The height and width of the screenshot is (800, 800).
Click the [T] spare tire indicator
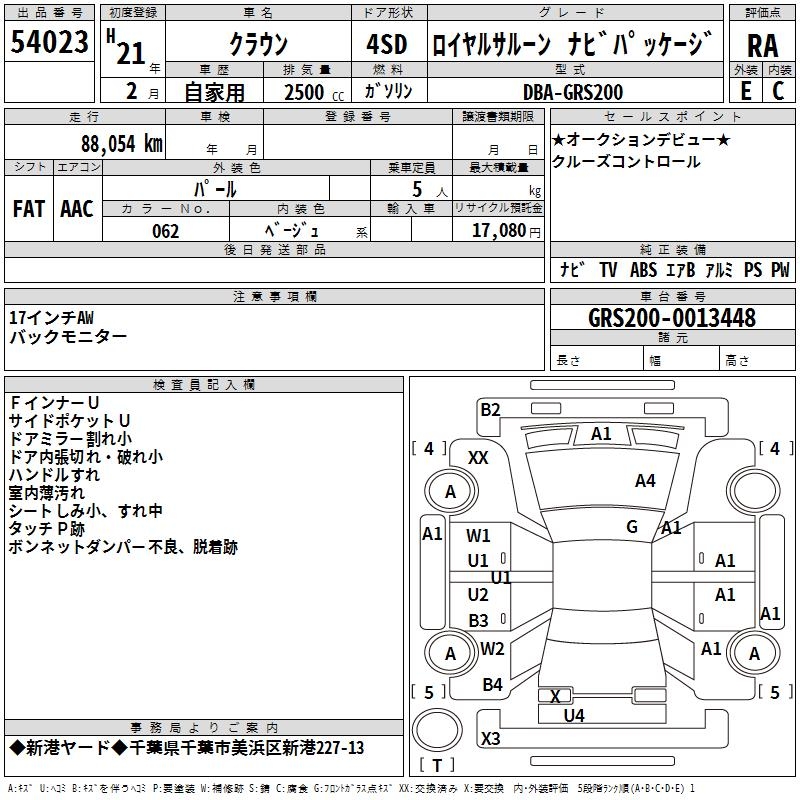click(x=436, y=766)
